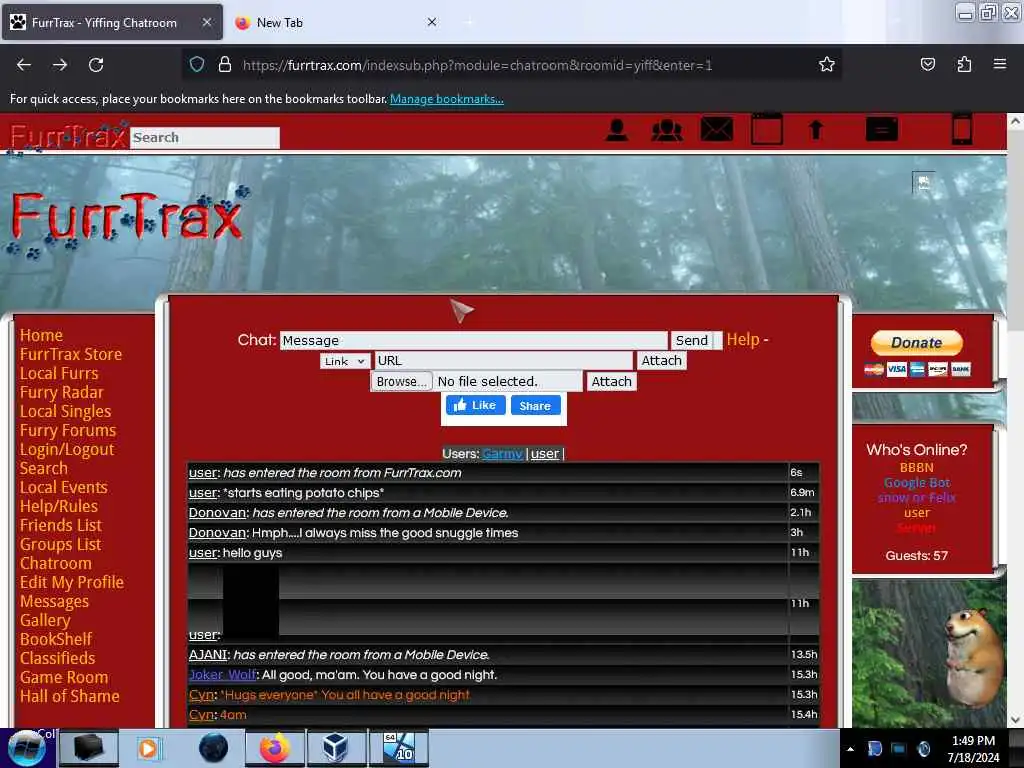
Task: Click Manage bookmarks... link
Action: (x=447, y=99)
